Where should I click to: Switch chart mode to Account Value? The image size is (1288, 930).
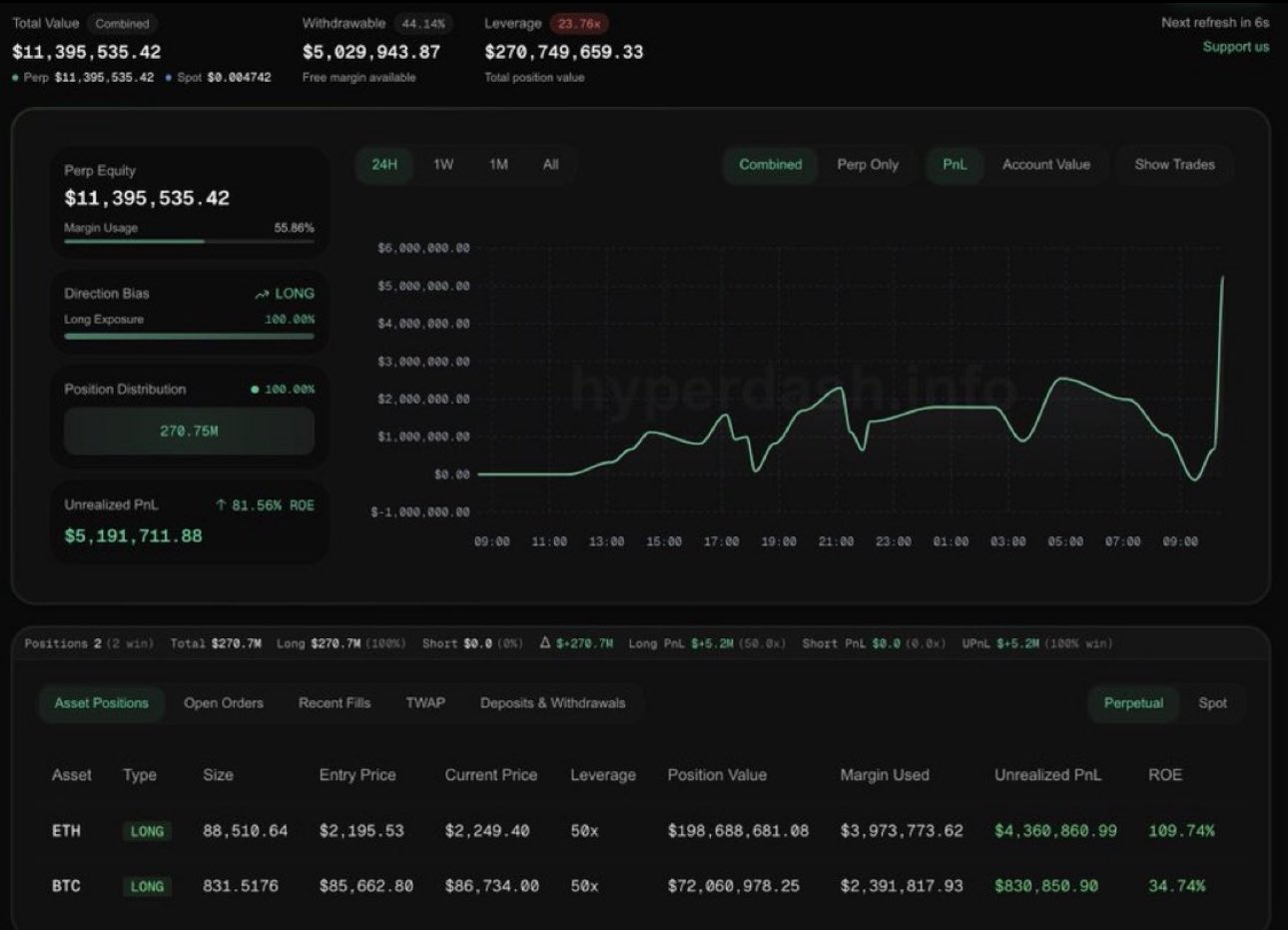pos(1046,166)
